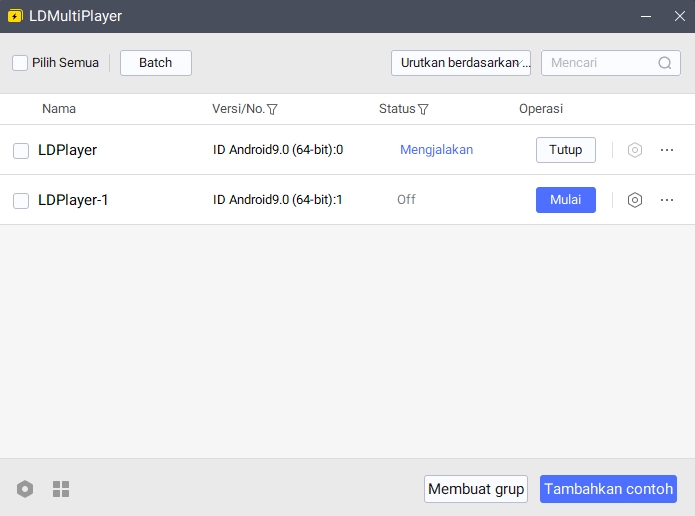Filter by Versi/No. column
This screenshot has height=516, width=695.
[272, 109]
